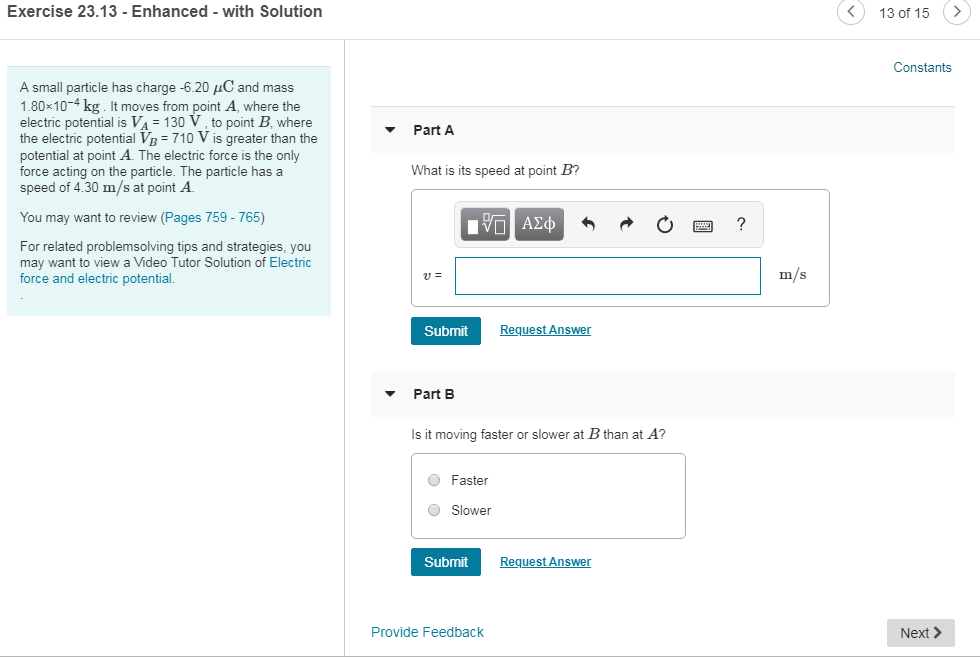Screen dimensions: 980x657
Task: Undo the last equation edit
Action: (x=588, y=224)
